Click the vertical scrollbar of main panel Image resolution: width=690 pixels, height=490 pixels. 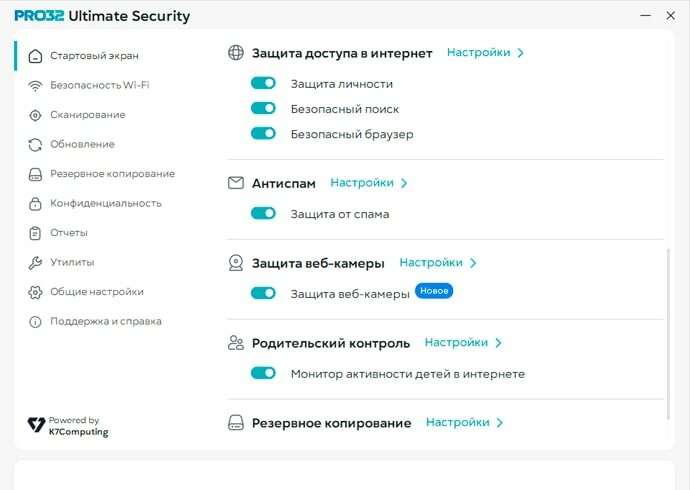click(x=668, y=320)
